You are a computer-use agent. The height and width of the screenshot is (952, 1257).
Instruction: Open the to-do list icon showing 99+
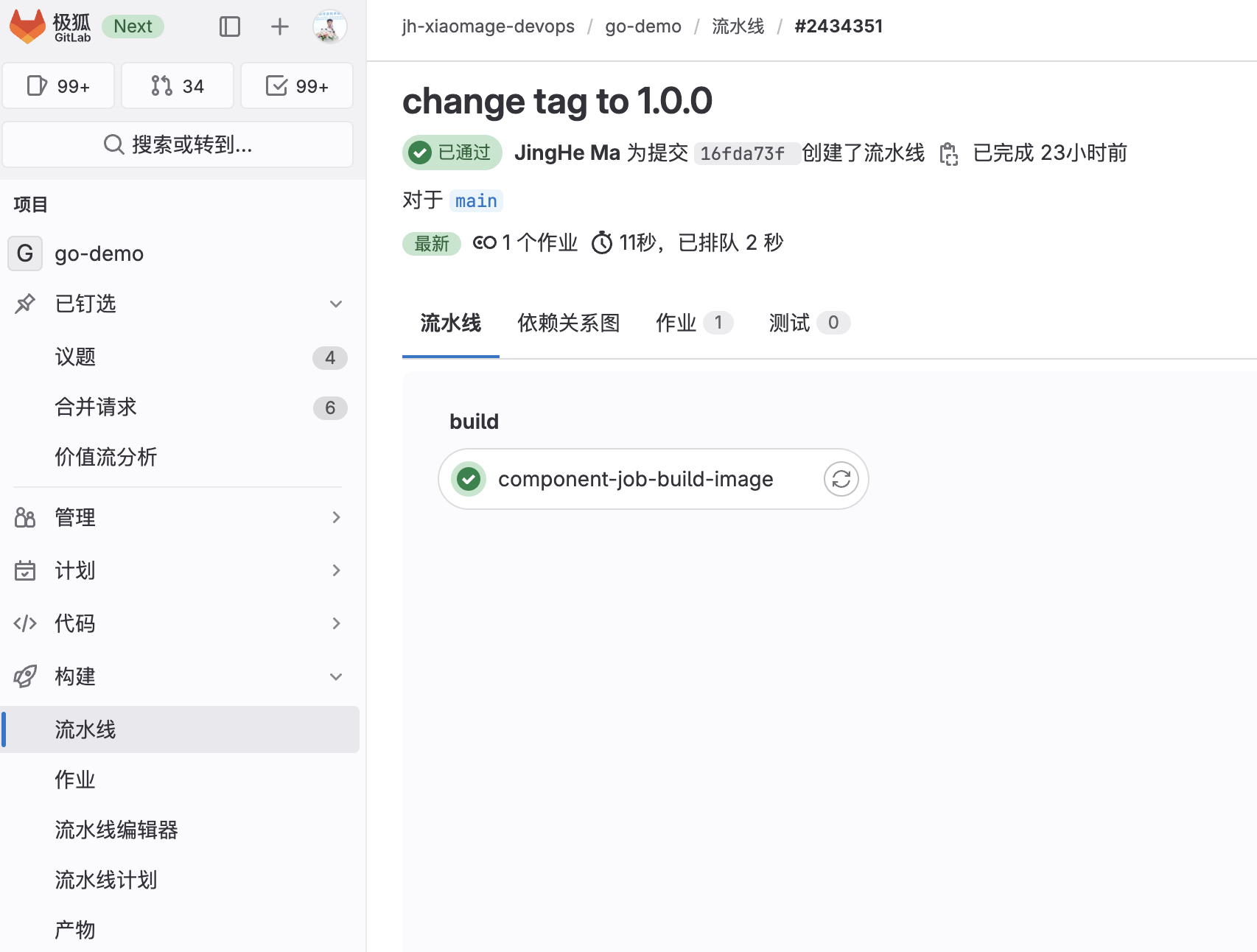click(296, 85)
